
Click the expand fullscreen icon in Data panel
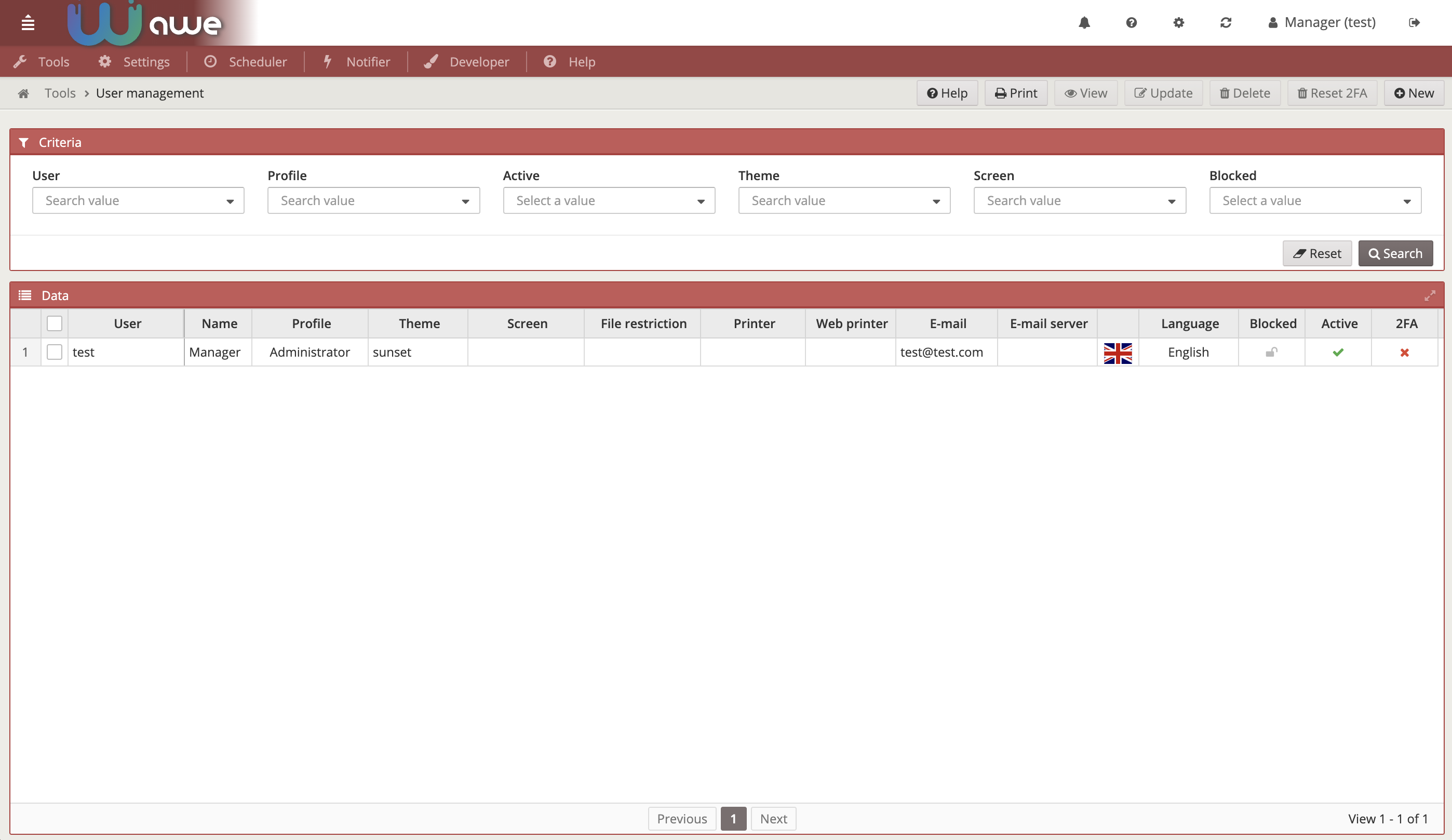tap(1430, 296)
